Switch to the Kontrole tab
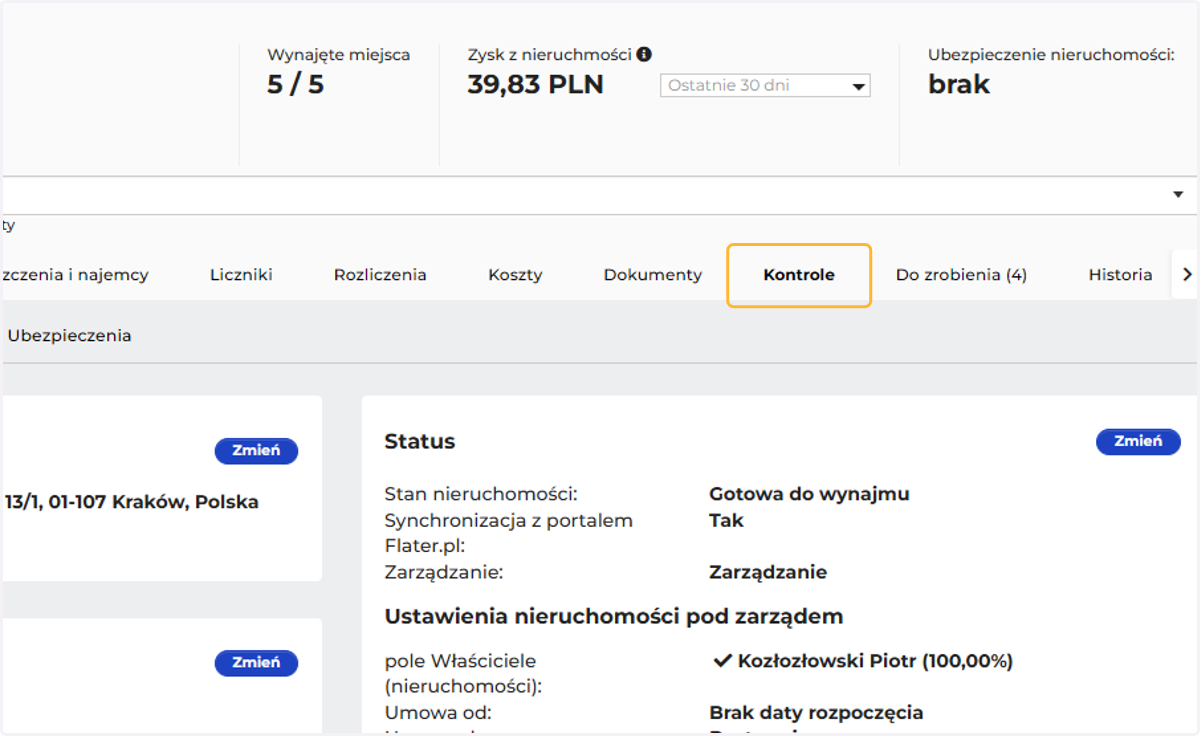Image resolution: width=1200 pixels, height=736 pixels. click(799, 275)
